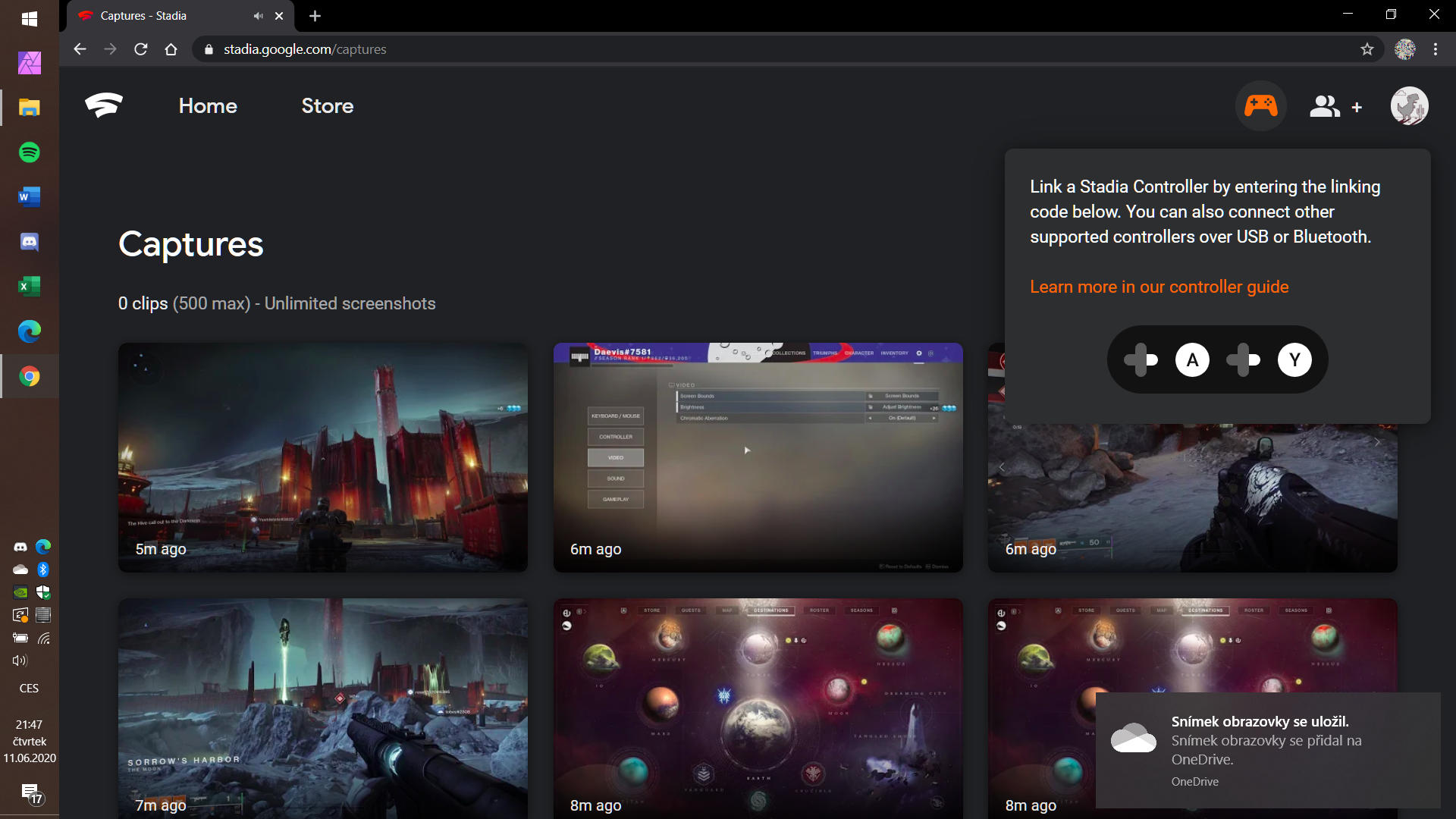Image resolution: width=1456 pixels, height=819 pixels.
Task: Go to the Home tab
Action: pos(208,106)
